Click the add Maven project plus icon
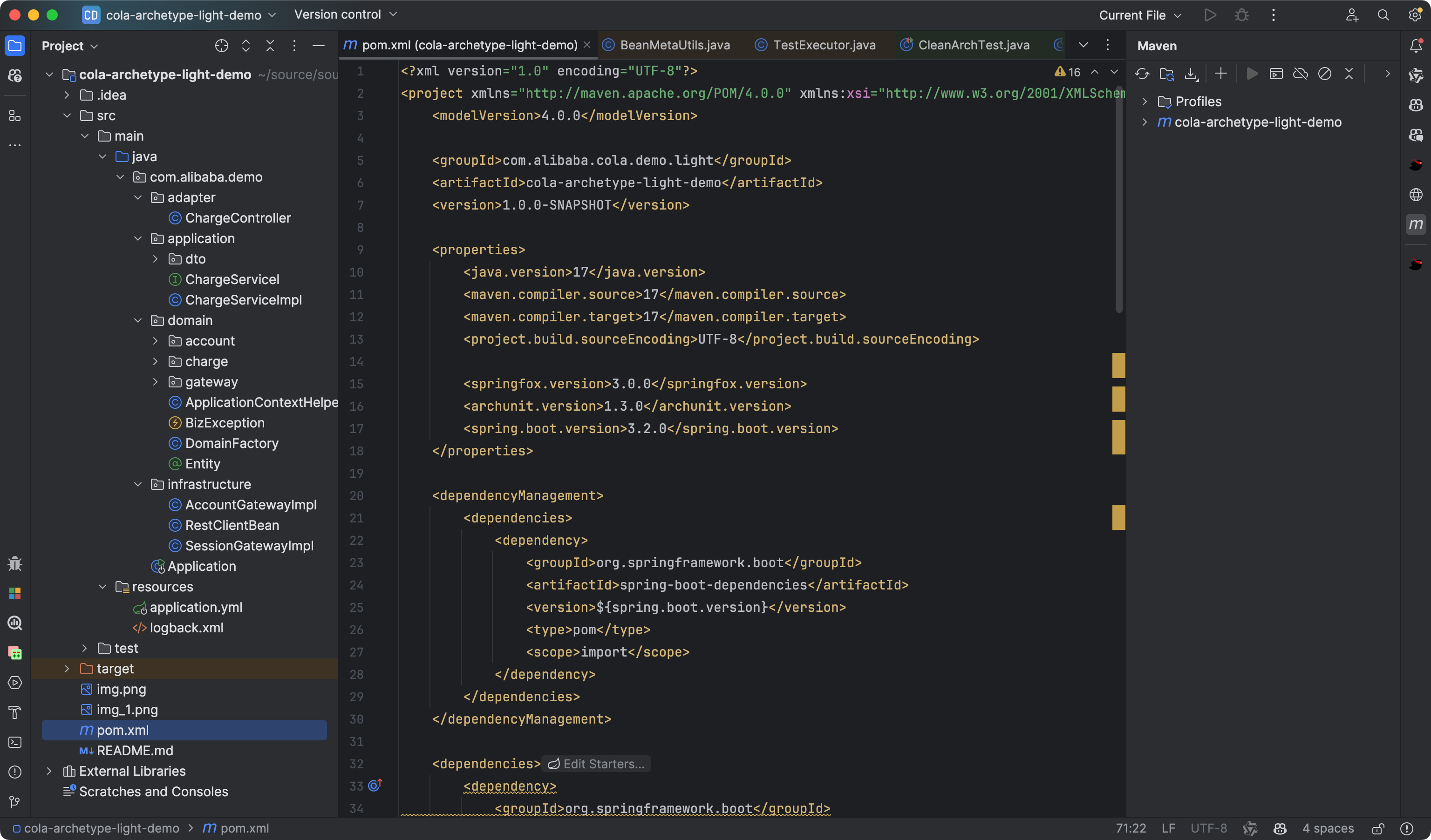This screenshot has height=840, width=1431. [1220, 74]
